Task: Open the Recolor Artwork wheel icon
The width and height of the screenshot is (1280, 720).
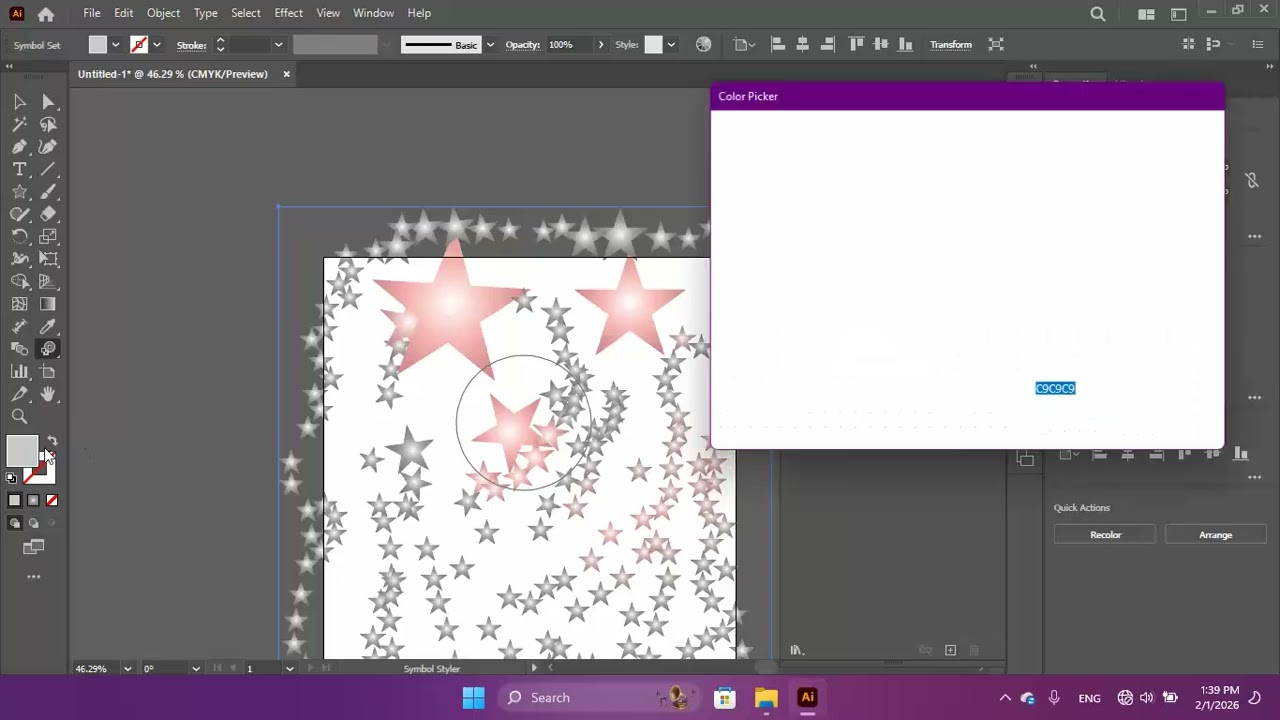Action: (703, 44)
